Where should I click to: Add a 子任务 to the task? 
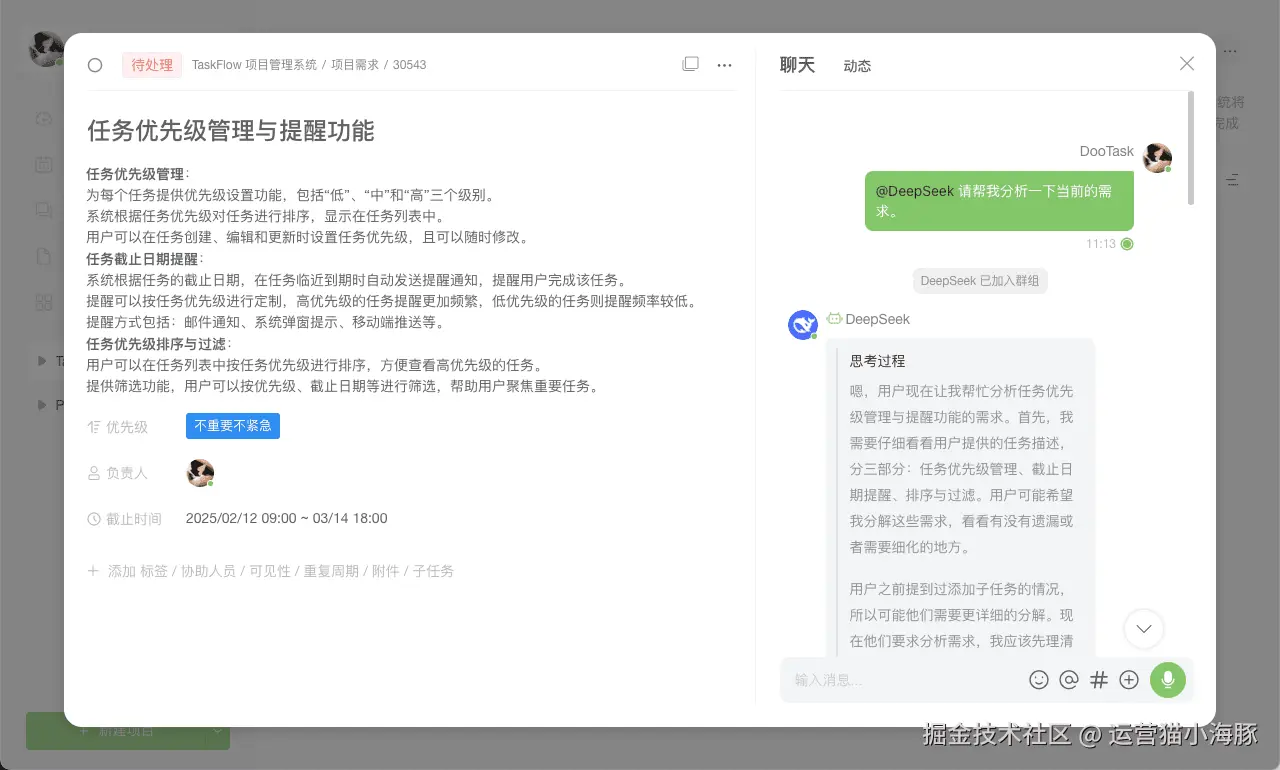[x=433, y=571]
